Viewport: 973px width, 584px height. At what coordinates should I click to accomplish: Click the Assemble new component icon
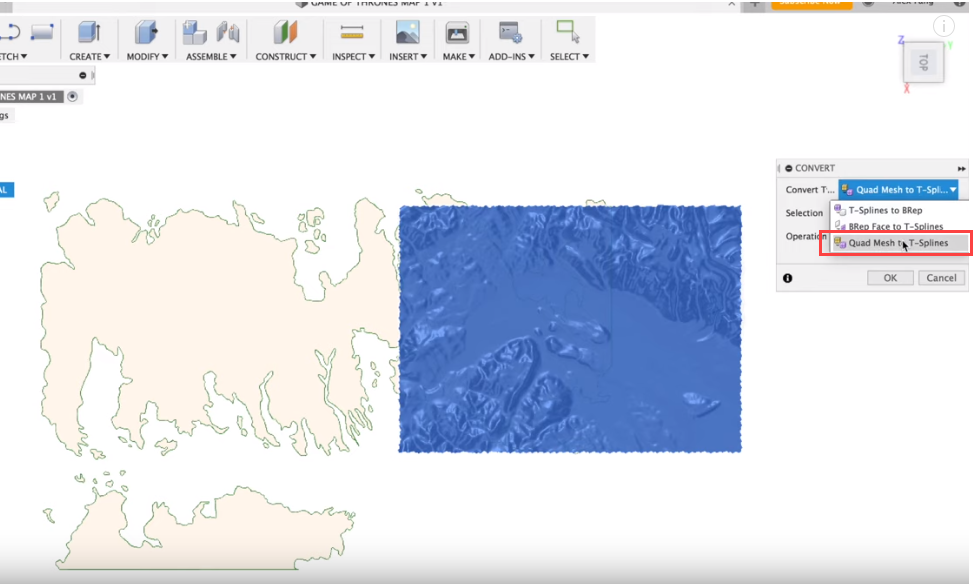[x=194, y=32]
